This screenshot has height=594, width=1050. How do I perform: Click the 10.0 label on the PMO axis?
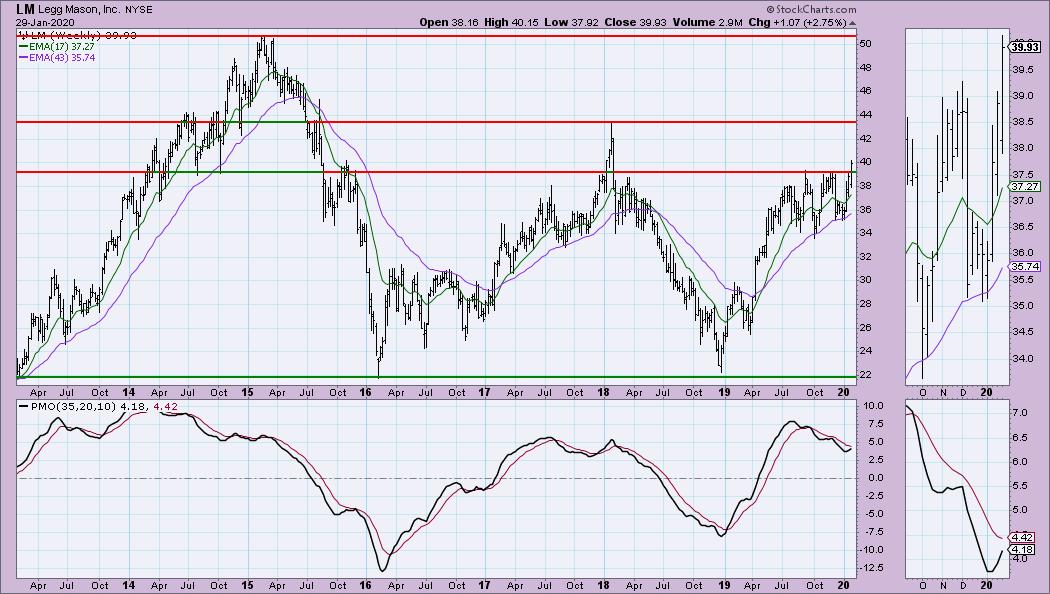coord(872,406)
